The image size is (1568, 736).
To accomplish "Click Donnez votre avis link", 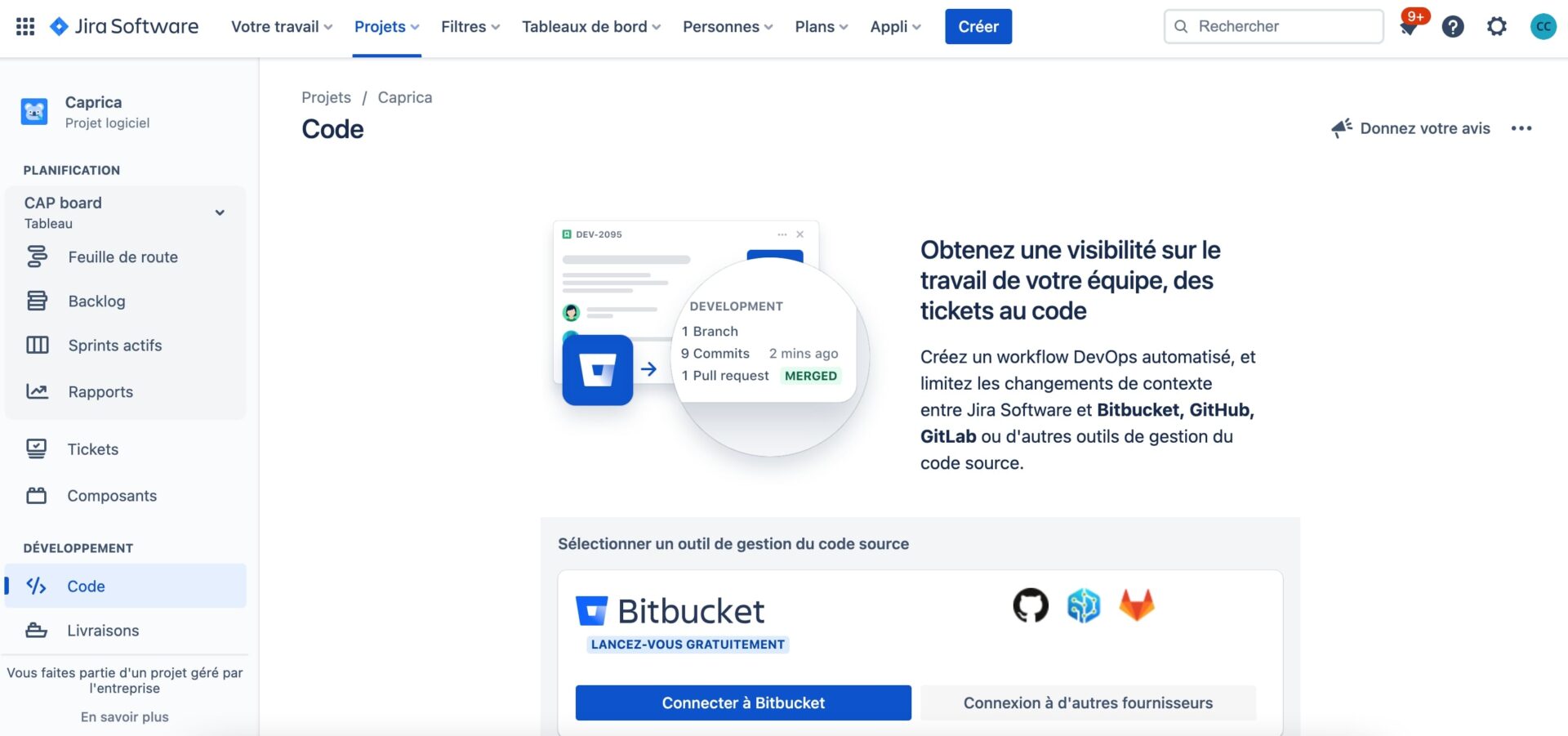I will [1425, 128].
